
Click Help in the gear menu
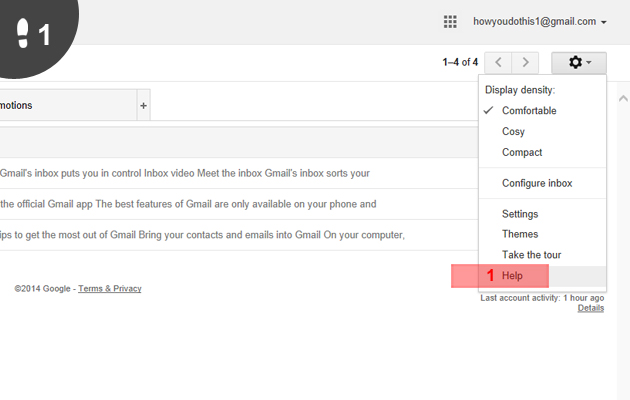pyautogui.click(x=542, y=276)
